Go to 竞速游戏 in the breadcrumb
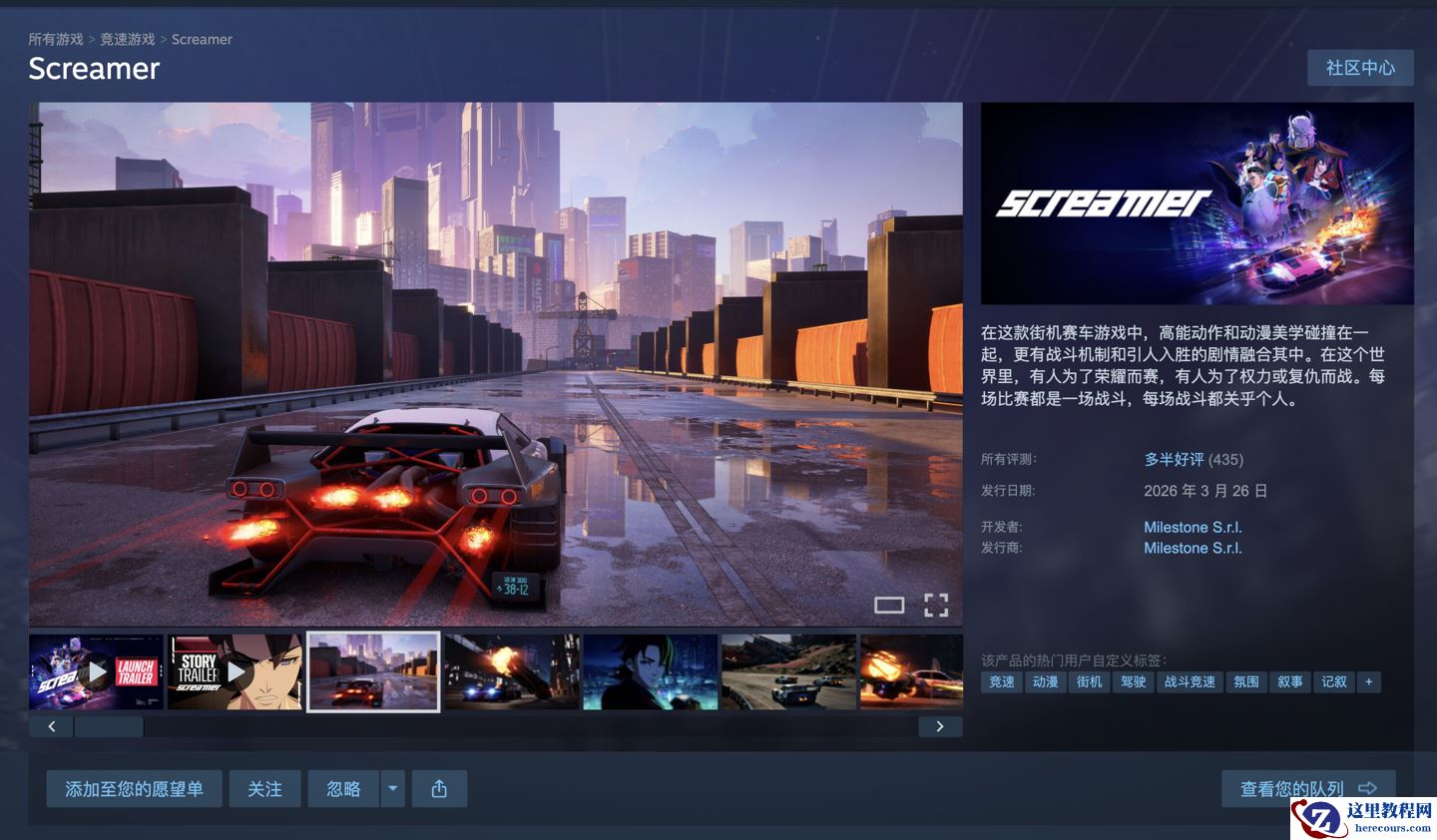1437x840 pixels. [128, 39]
